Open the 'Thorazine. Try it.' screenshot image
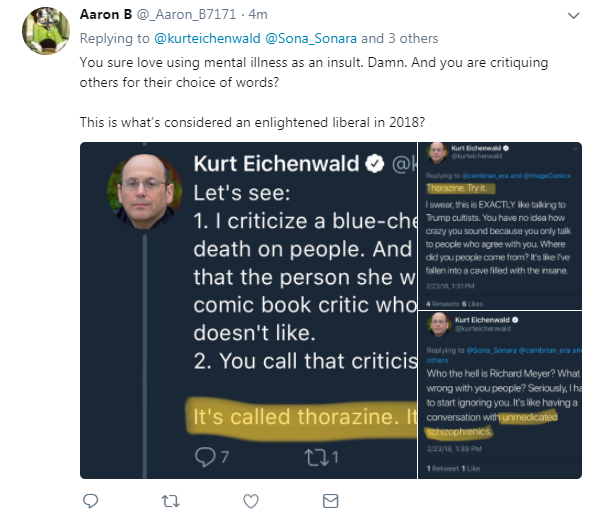 500,226
